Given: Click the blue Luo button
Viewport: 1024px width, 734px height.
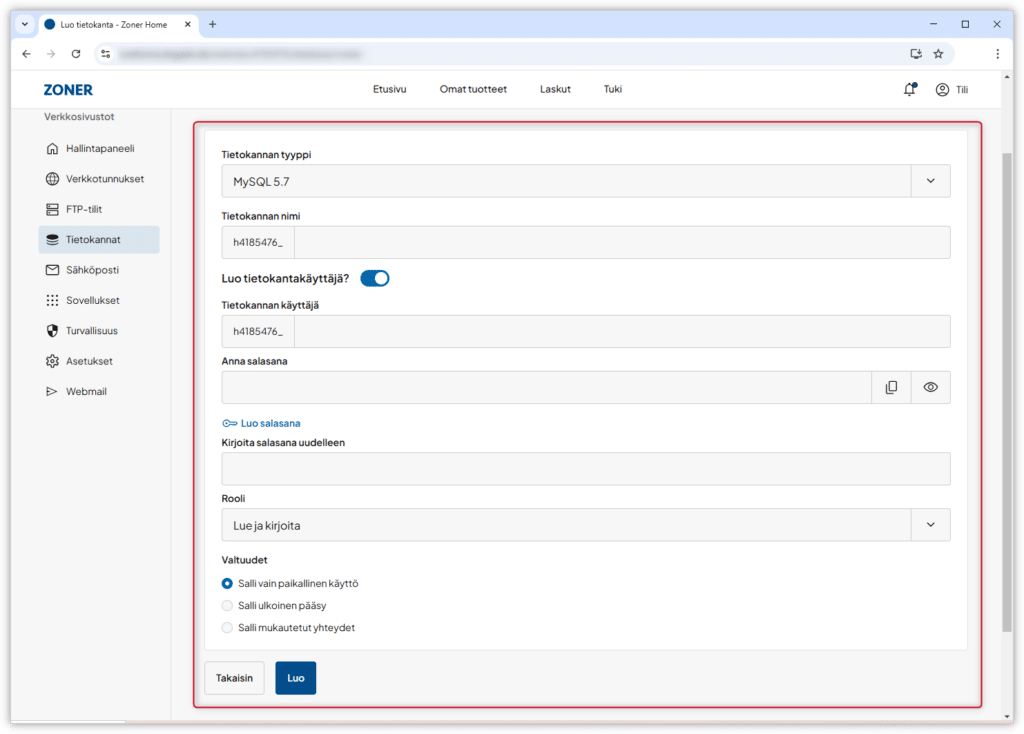Looking at the screenshot, I should [295, 678].
